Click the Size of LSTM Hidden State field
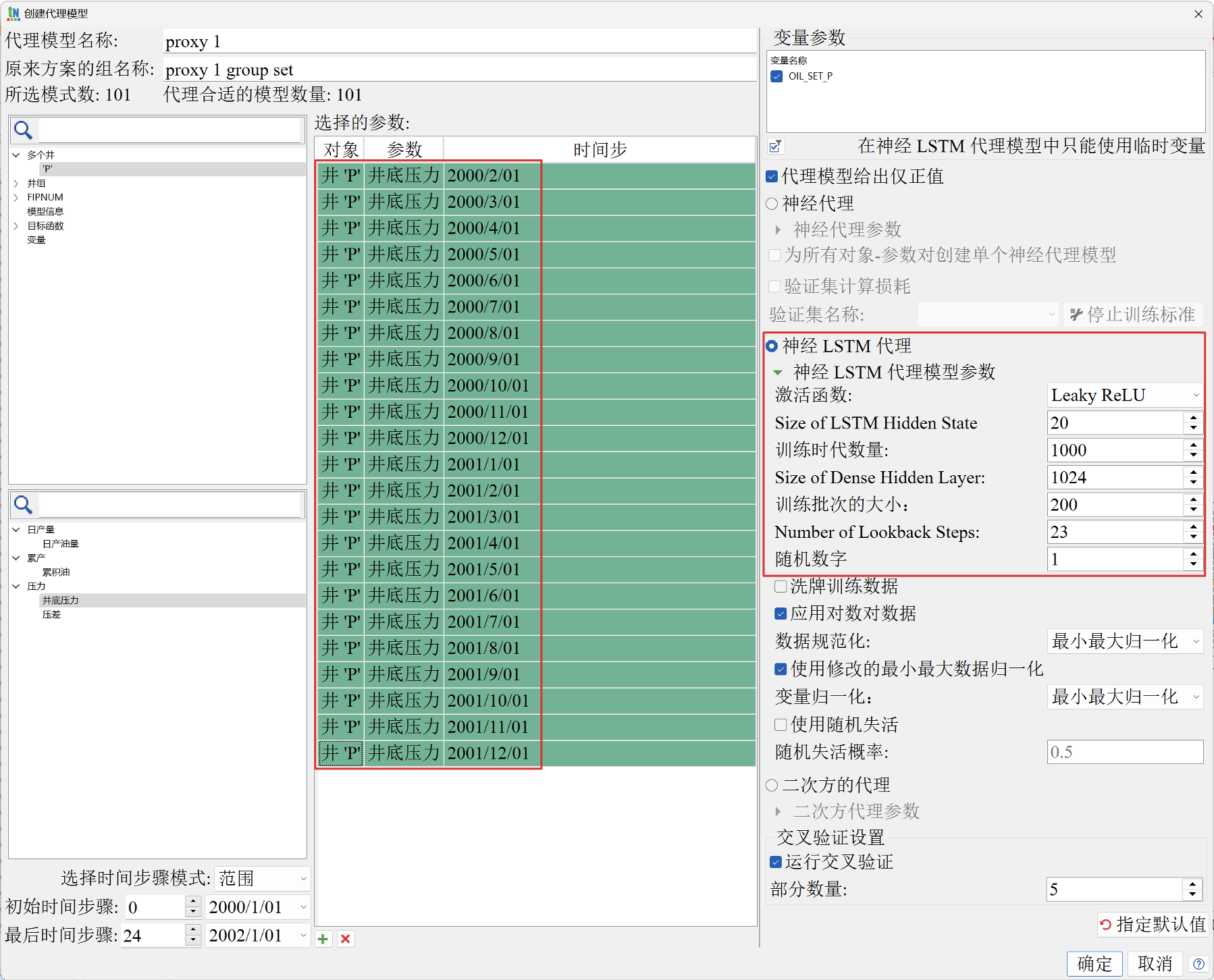This screenshot has width=1214, height=980. click(1115, 423)
